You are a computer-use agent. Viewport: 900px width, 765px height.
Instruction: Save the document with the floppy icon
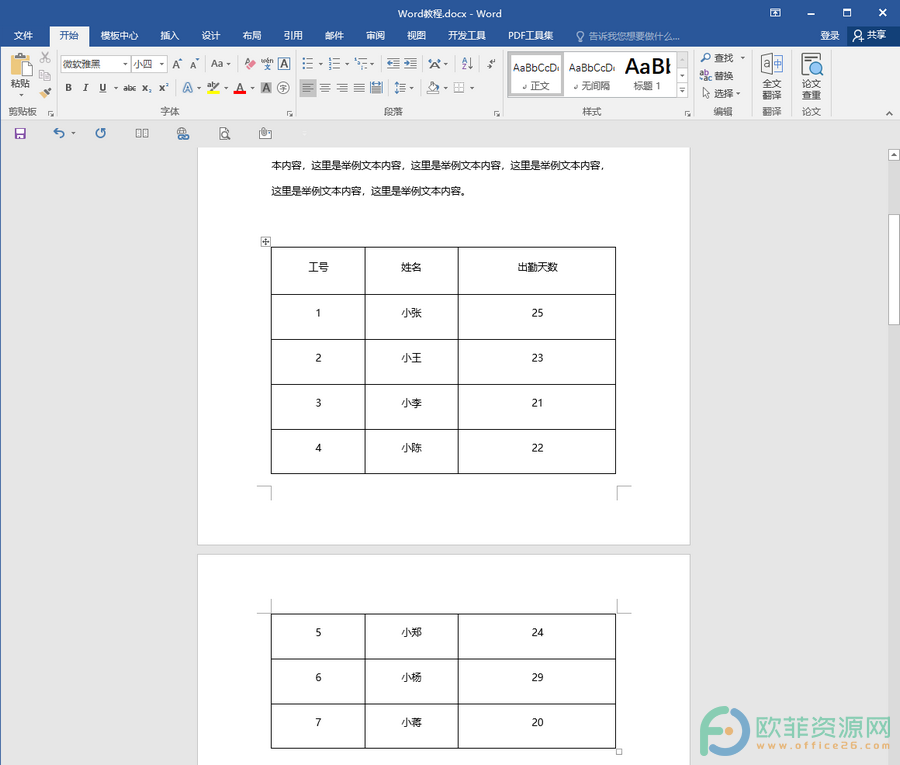(20, 134)
